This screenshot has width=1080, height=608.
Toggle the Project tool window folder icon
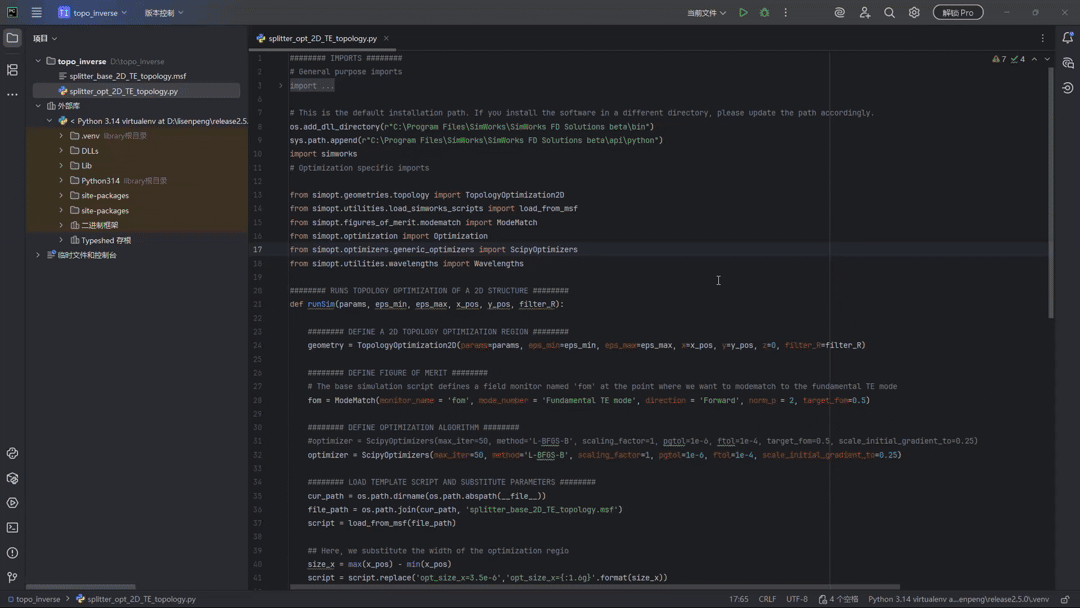click(x=12, y=38)
